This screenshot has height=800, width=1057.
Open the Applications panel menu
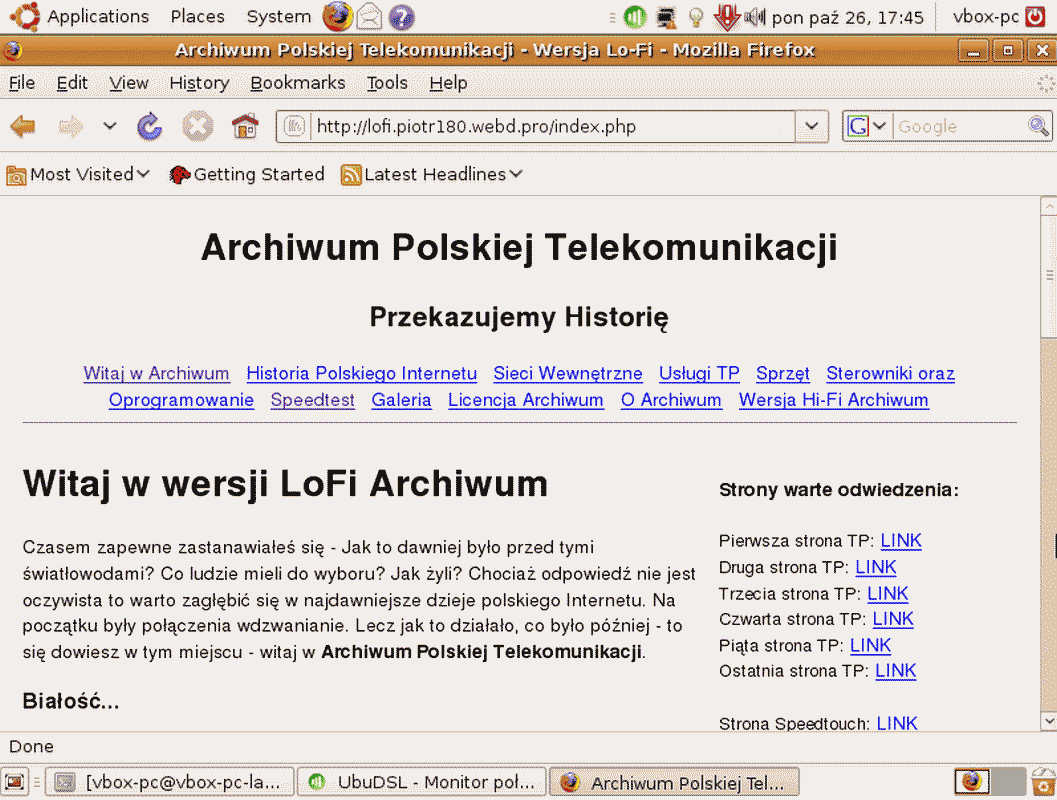98,16
